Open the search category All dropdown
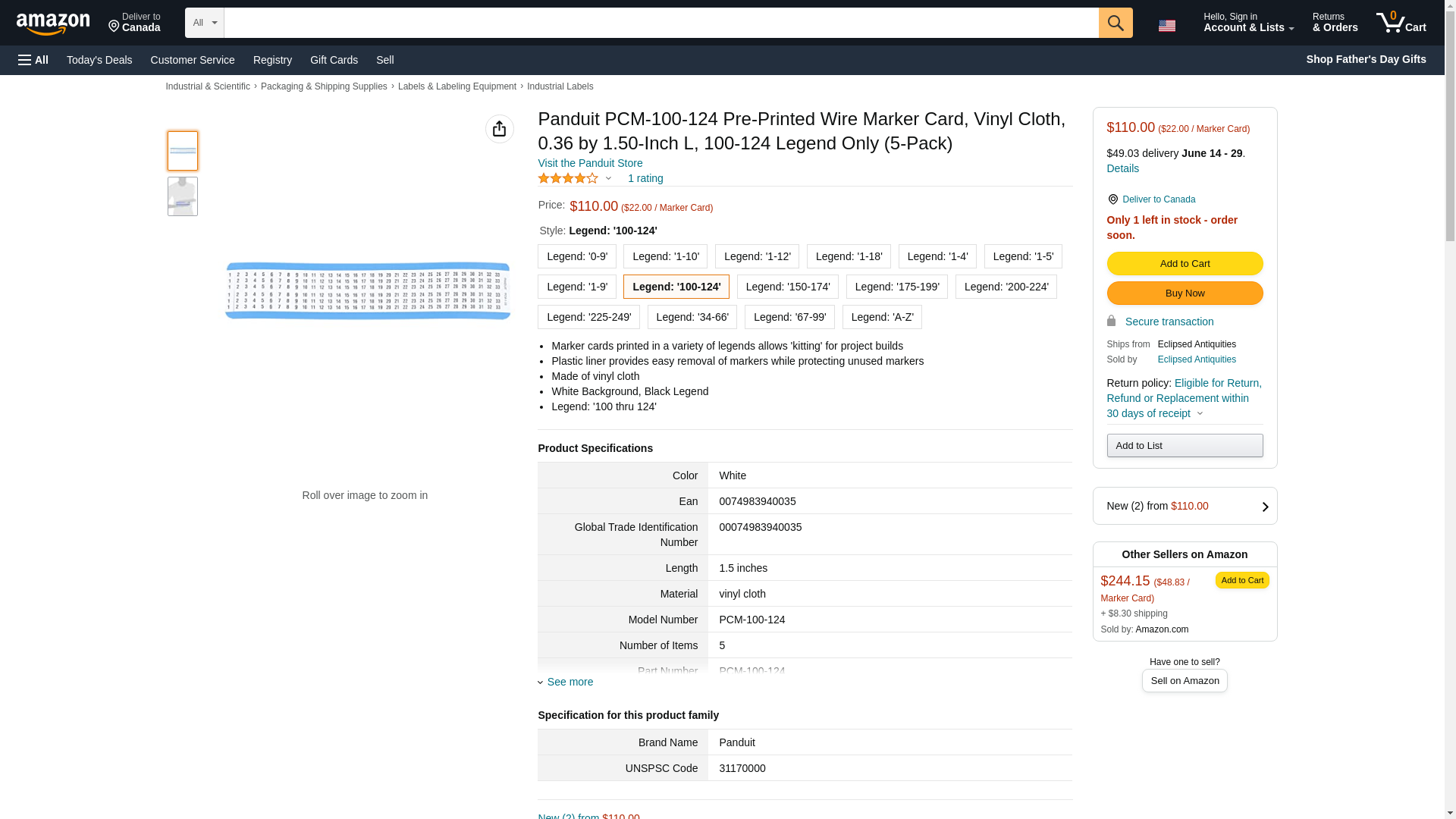 click(x=204, y=23)
